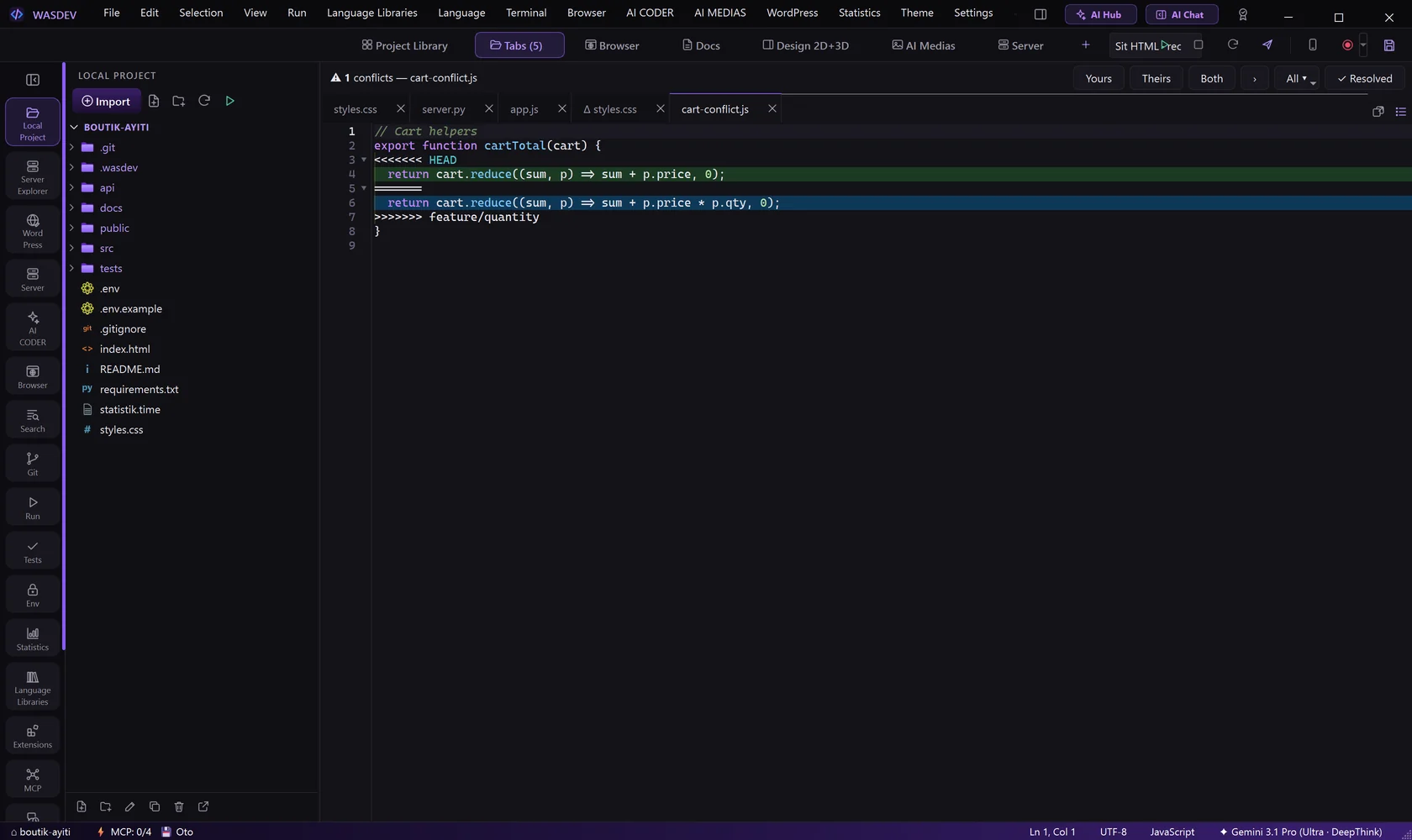This screenshot has height=840, width=1412.
Task: Mark the conflict as Resolved
Action: (1365, 78)
